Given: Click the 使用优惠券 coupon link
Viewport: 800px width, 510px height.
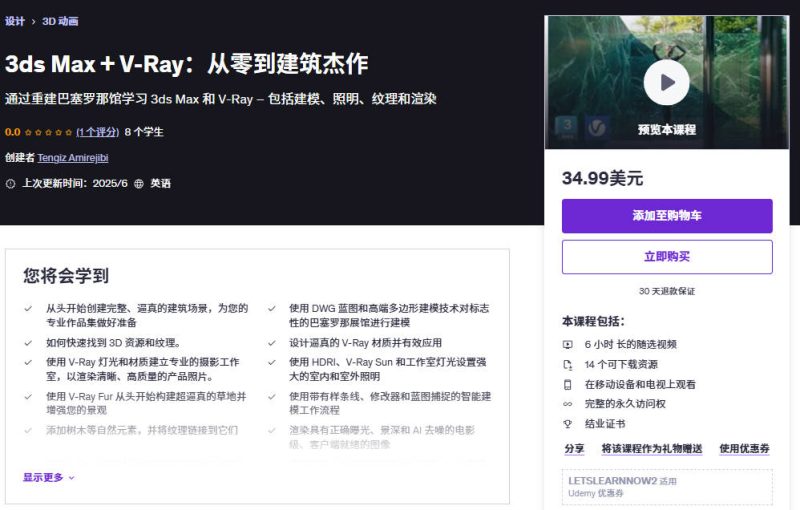Looking at the screenshot, I should (x=744, y=449).
